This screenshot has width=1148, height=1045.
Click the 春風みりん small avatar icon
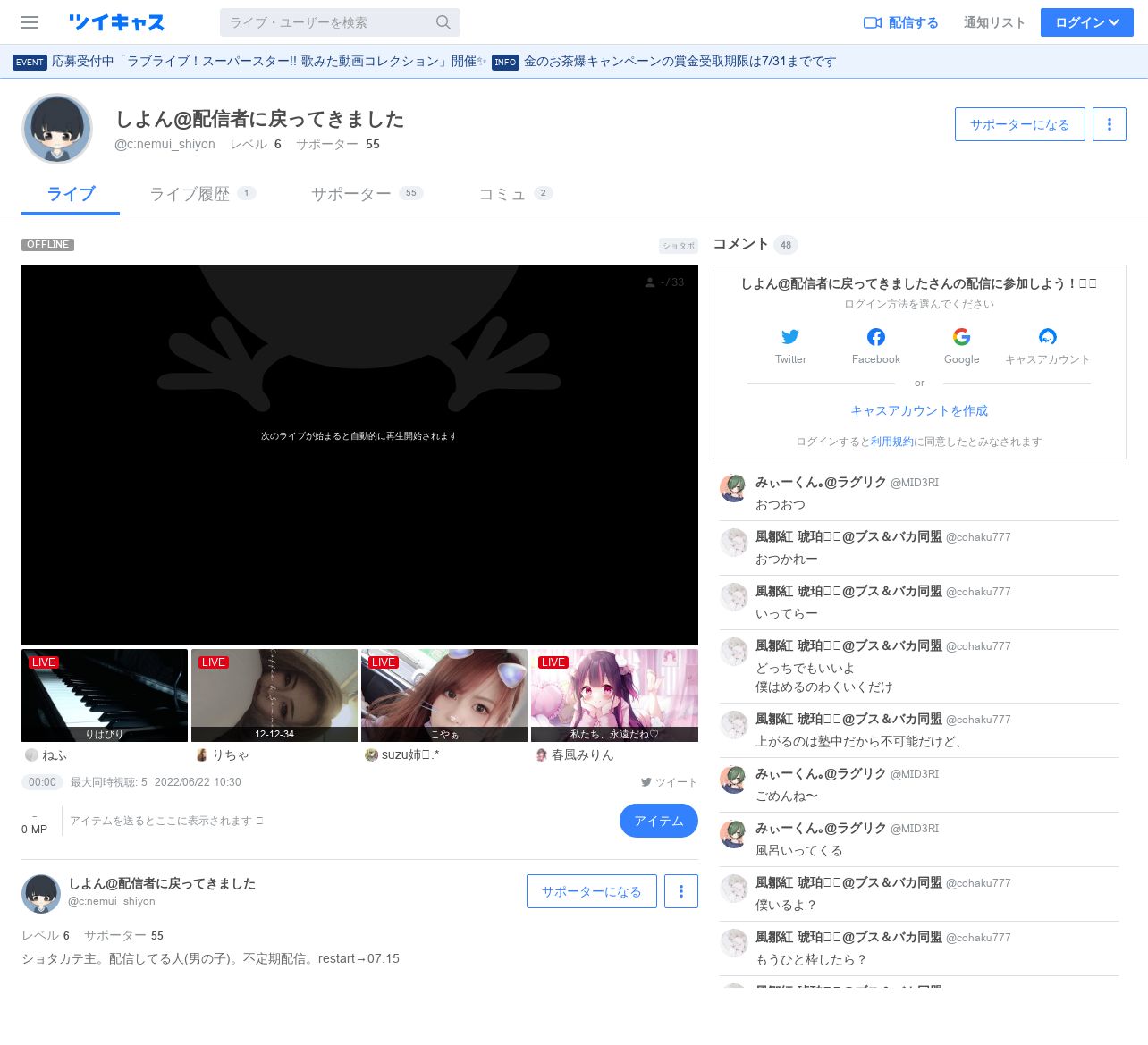click(x=541, y=755)
